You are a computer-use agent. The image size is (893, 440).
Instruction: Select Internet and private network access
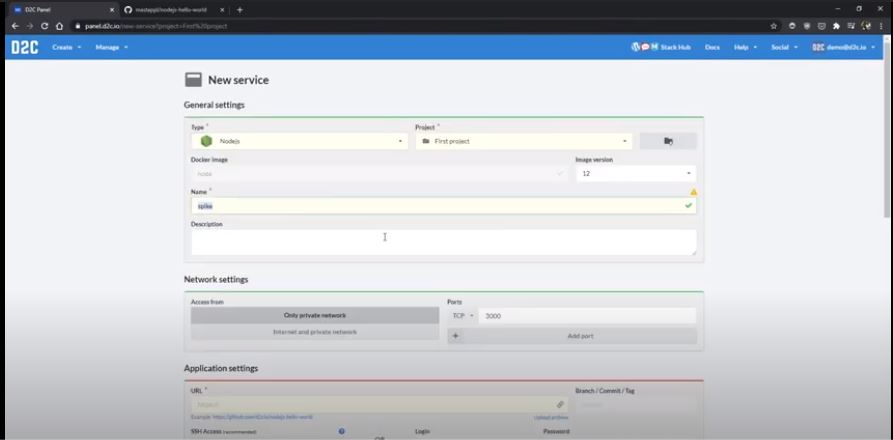(x=315, y=332)
